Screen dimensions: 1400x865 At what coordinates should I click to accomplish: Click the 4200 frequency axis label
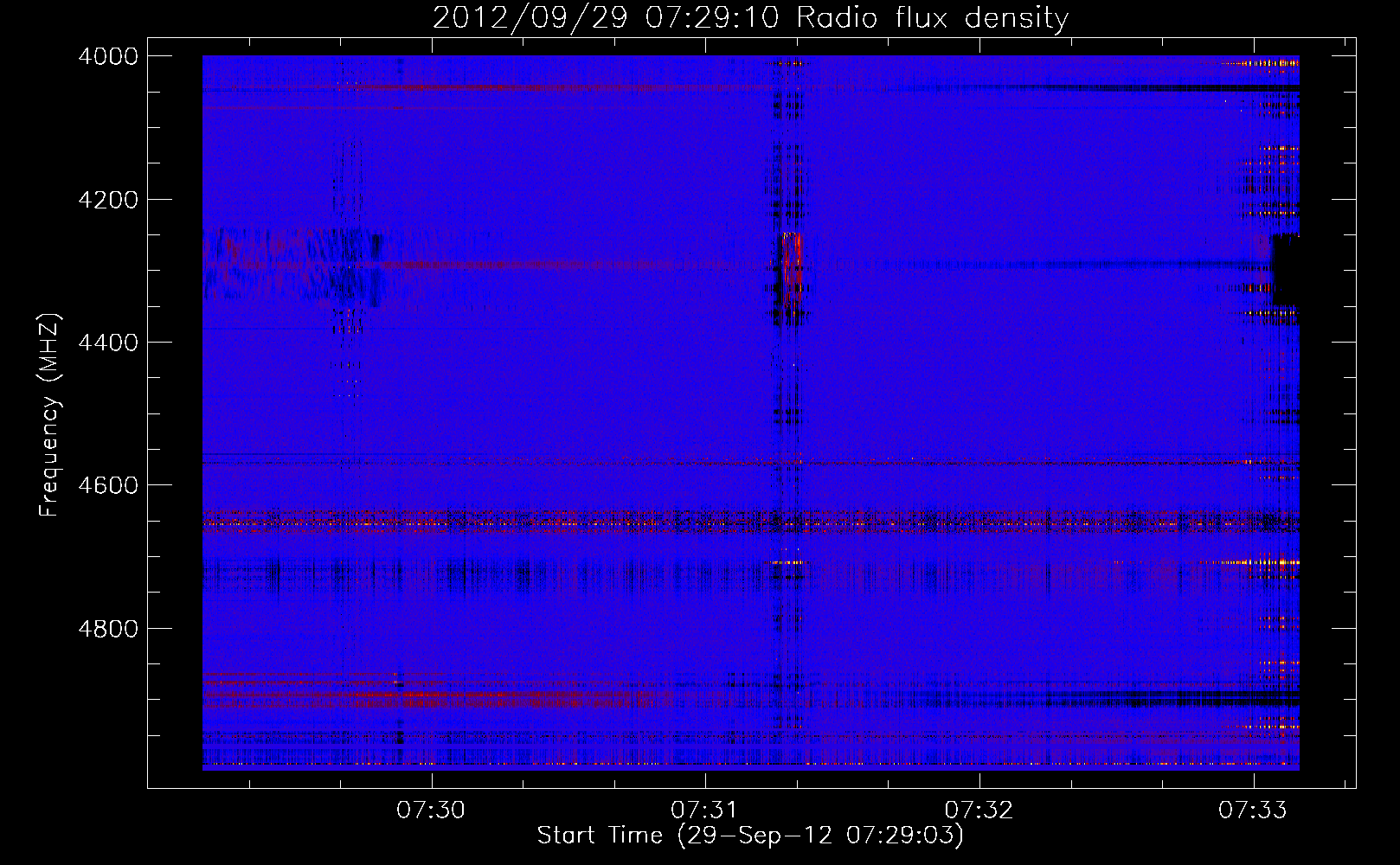(108, 200)
